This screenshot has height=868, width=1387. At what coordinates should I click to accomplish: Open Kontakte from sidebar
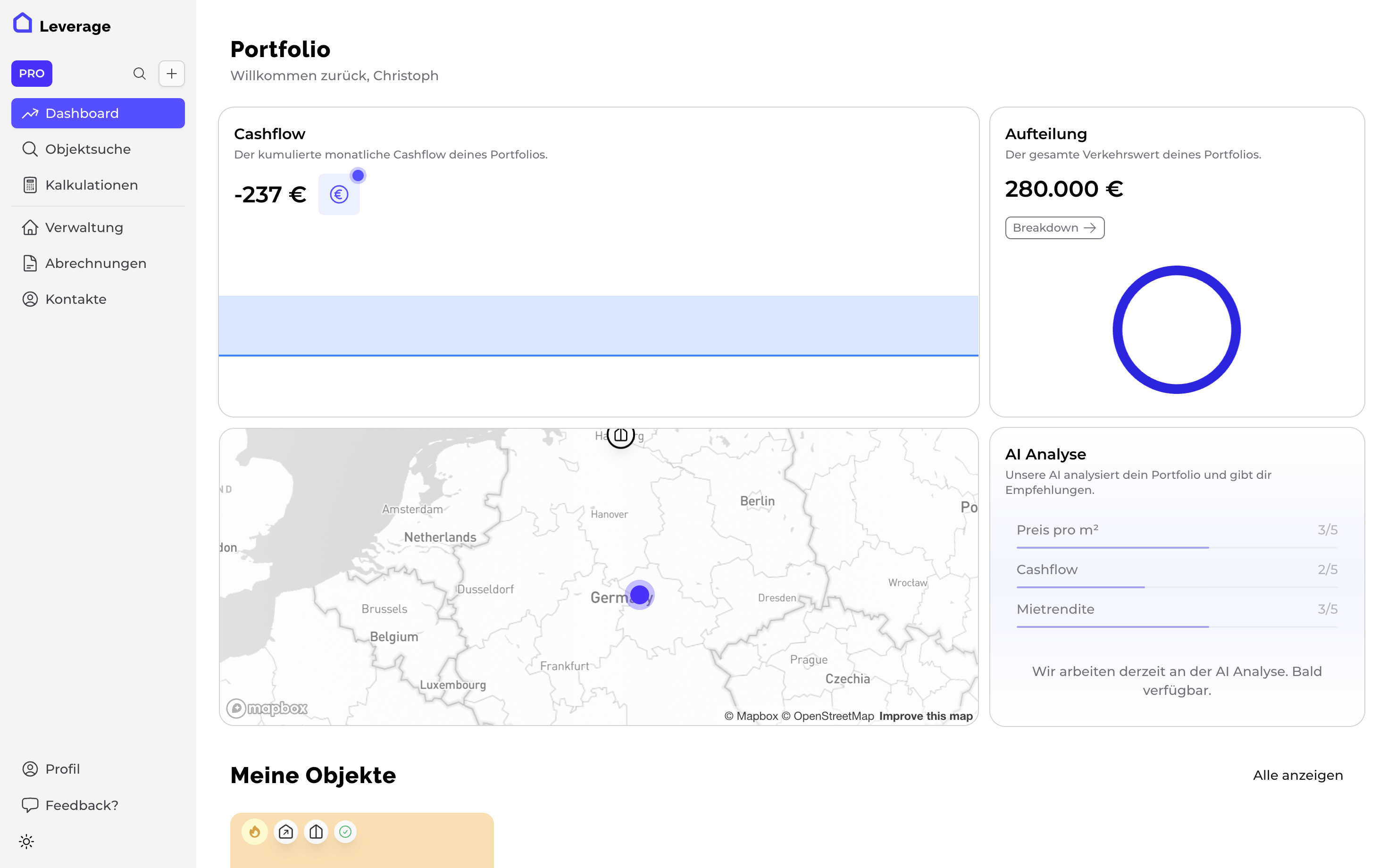point(76,299)
